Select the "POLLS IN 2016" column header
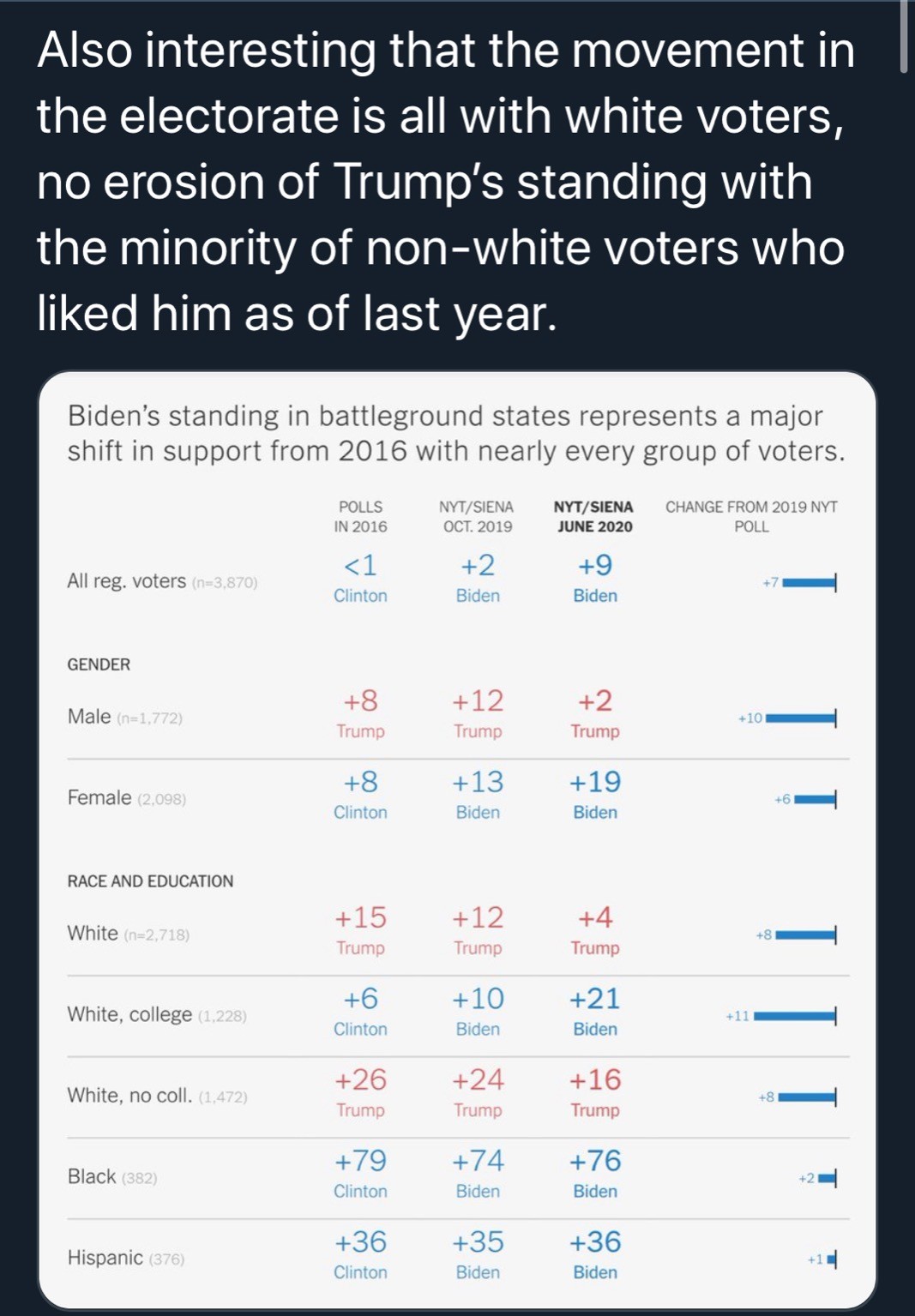The height and width of the screenshot is (1316, 915). pos(360,516)
